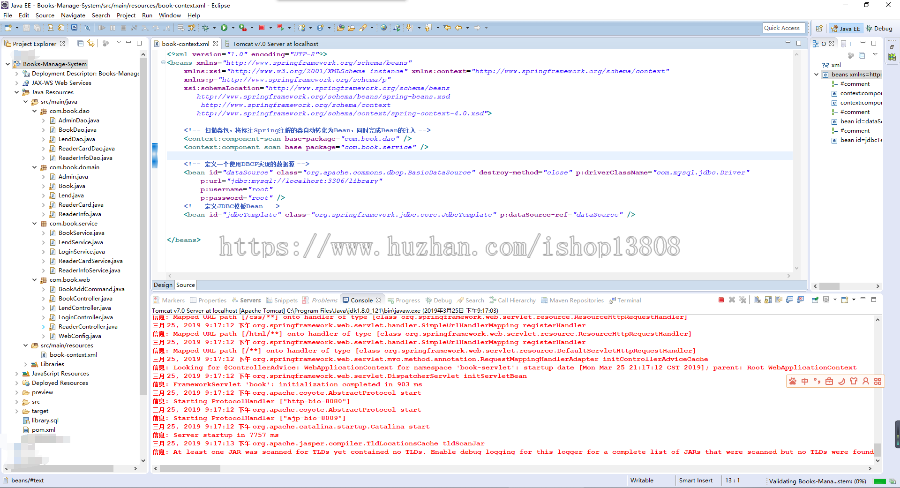Screen dimensions: 900x488
Task: Switch editor to Source tab
Action: [185, 285]
